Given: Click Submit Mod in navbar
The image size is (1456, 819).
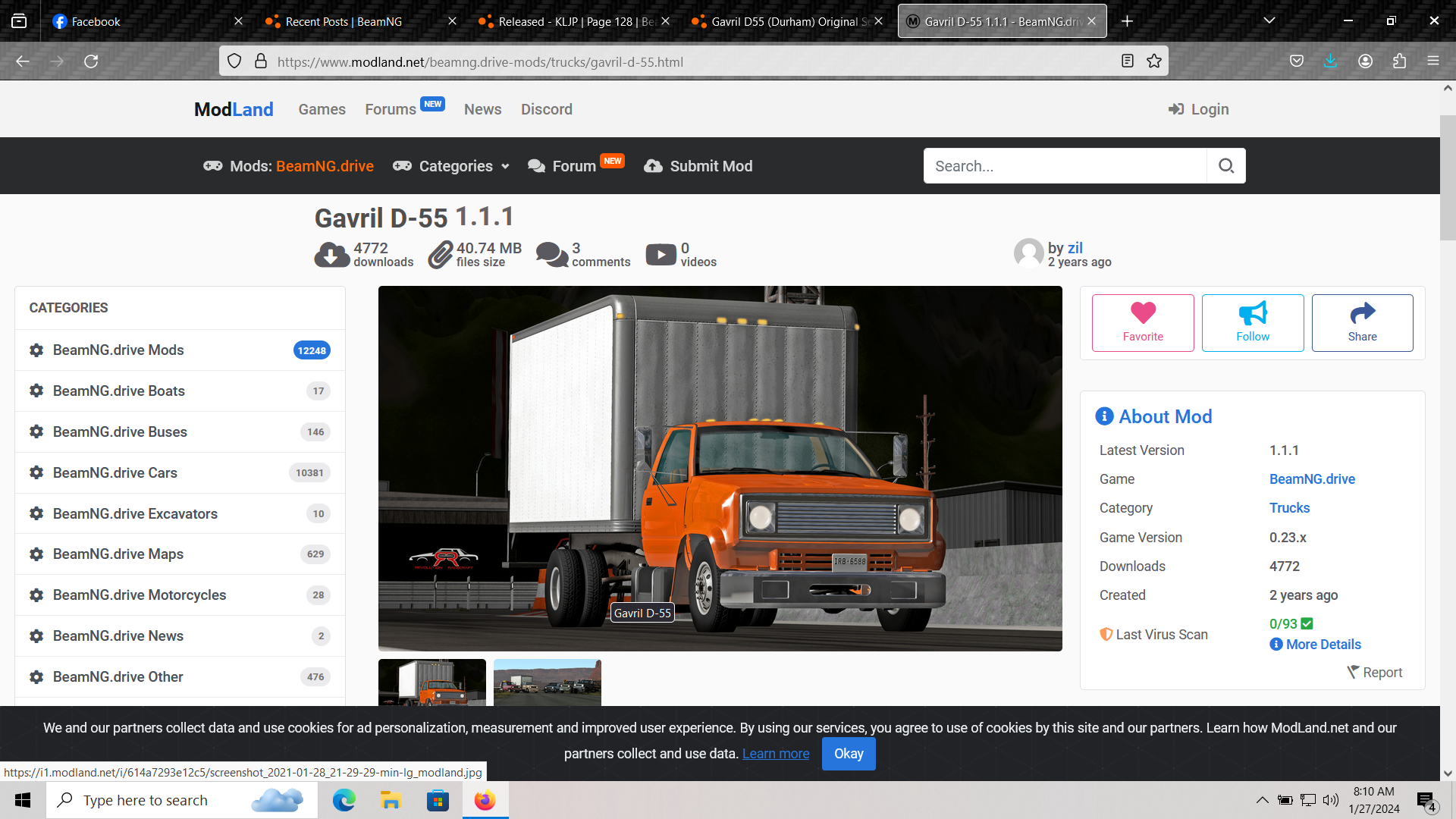Looking at the screenshot, I should click(x=698, y=166).
